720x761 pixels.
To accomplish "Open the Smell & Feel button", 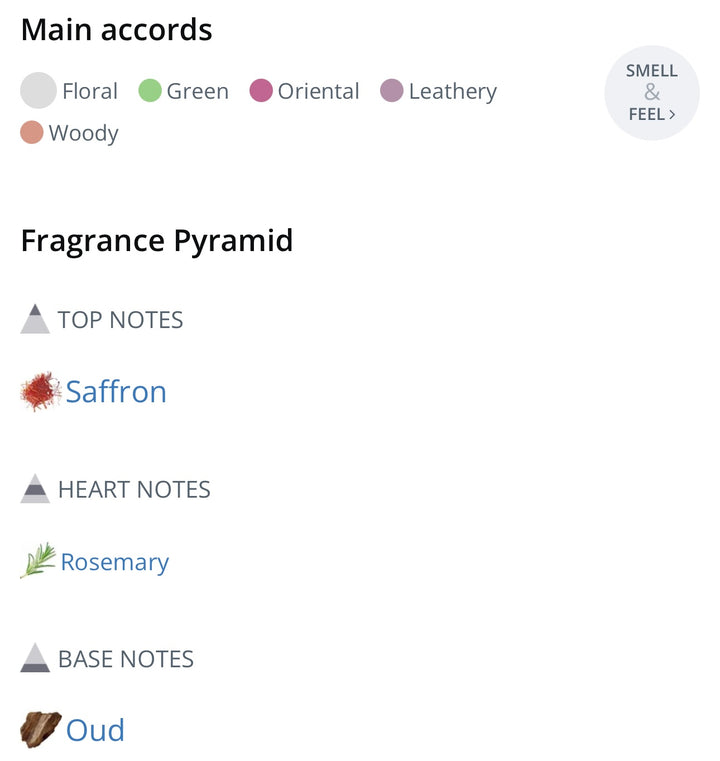I will pyautogui.click(x=652, y=93).
